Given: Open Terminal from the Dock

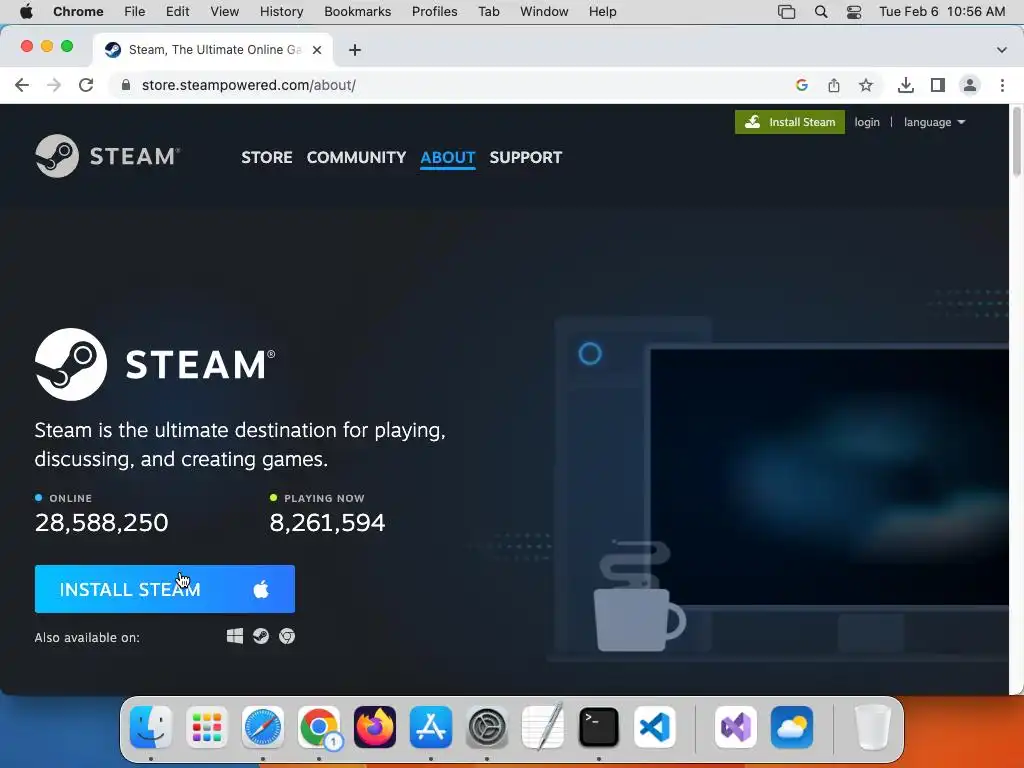Looking at the screenshot, I should (x=599, y=727).
